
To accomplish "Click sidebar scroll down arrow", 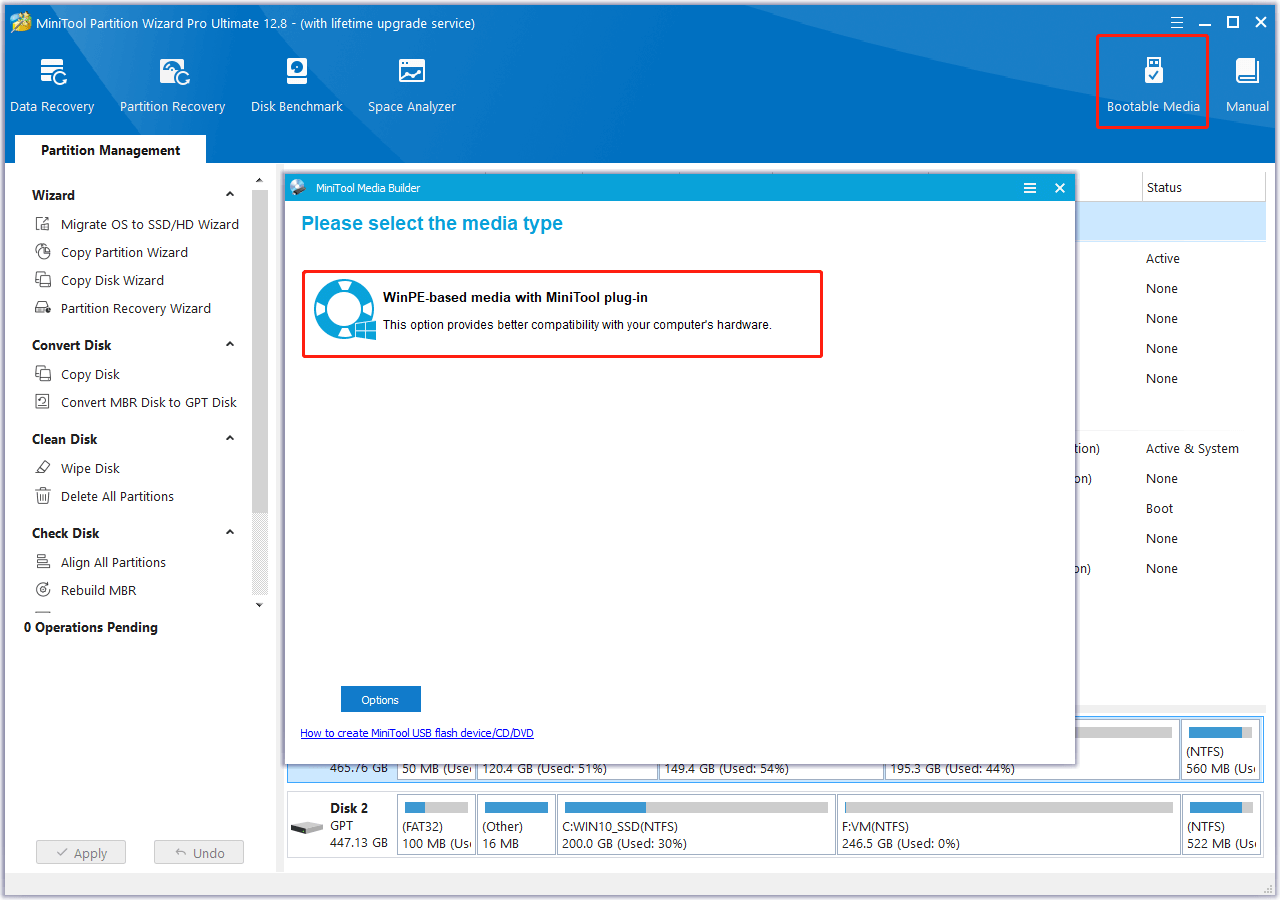I will point(260,605).
